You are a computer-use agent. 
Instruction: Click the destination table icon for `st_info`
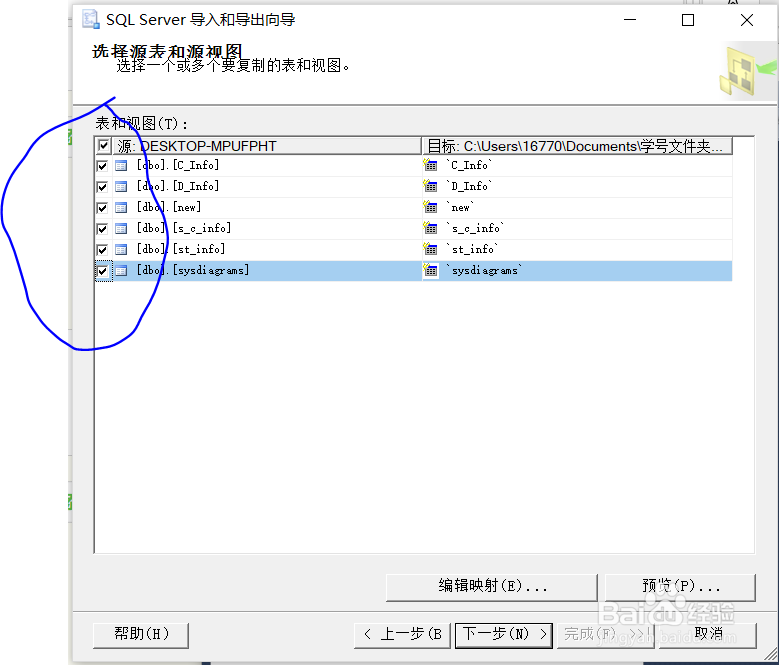[430, 249]
